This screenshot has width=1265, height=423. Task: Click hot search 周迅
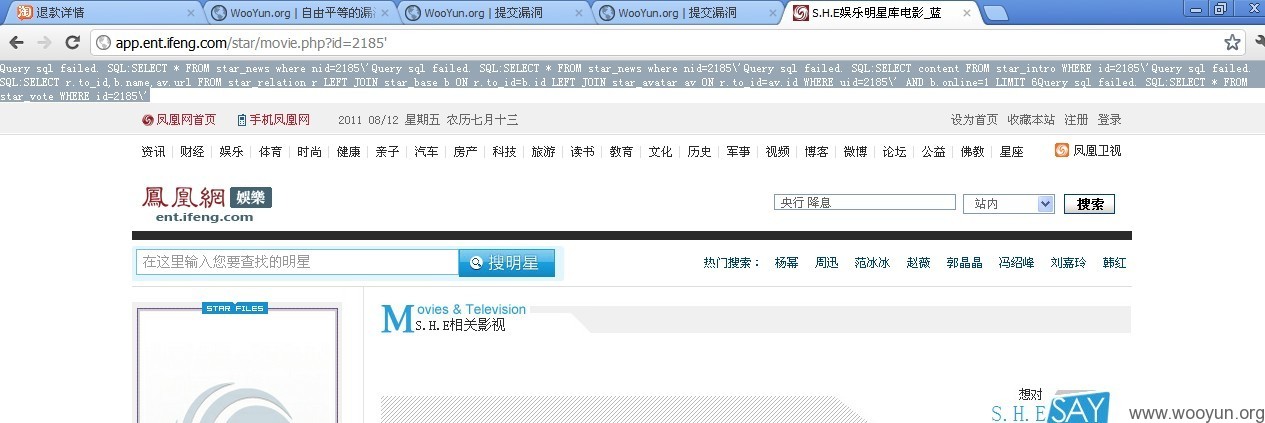826,263
